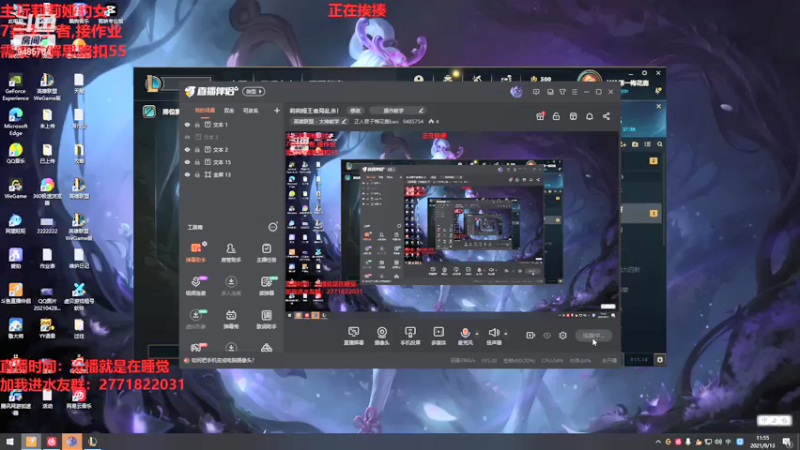
Task: Switch to the first scene tab (orange)
Action: coord(205,110)
